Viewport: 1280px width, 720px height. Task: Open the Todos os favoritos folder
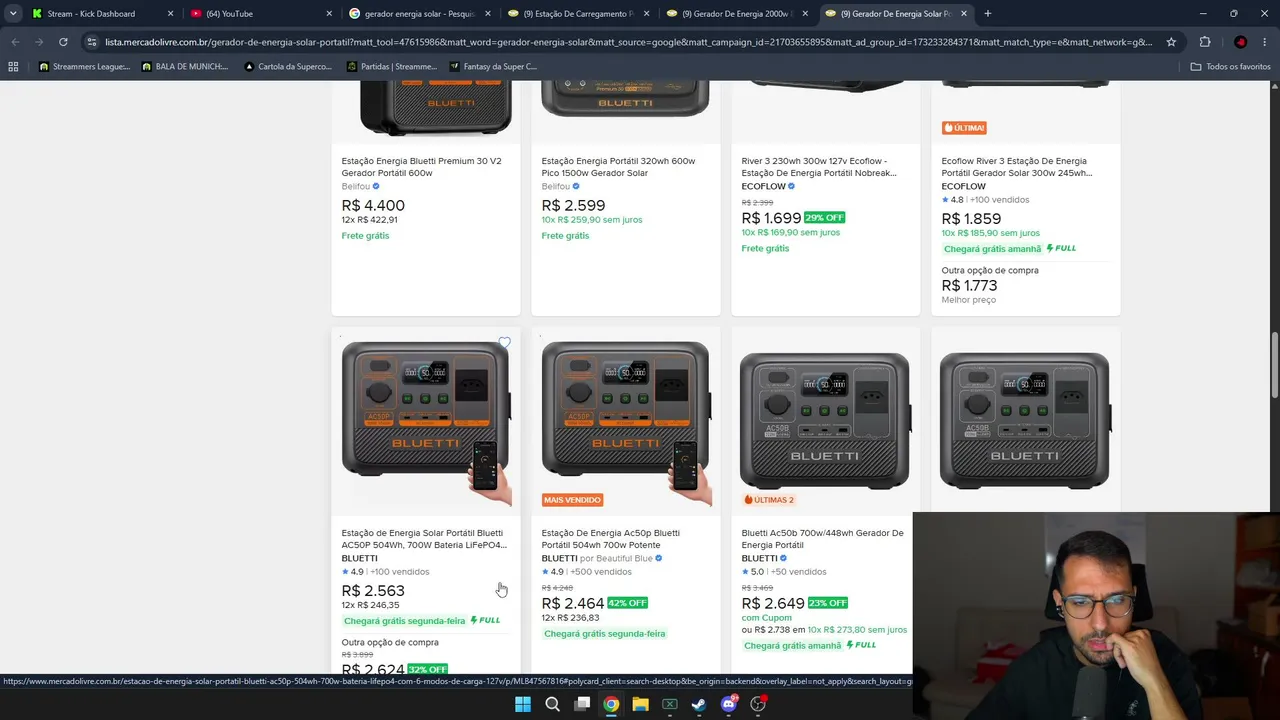(1230, 67)
